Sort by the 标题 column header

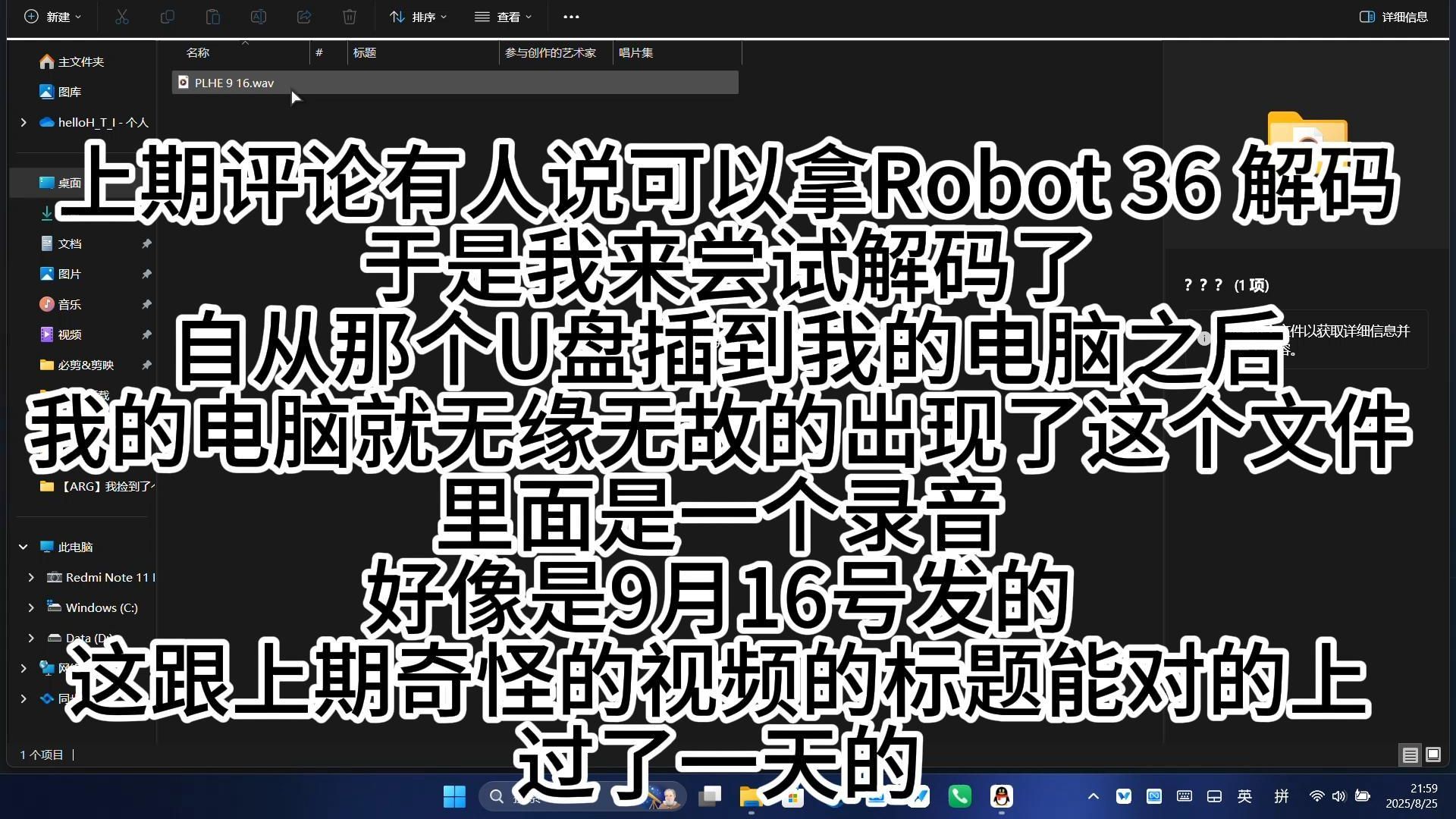point(365,53)
